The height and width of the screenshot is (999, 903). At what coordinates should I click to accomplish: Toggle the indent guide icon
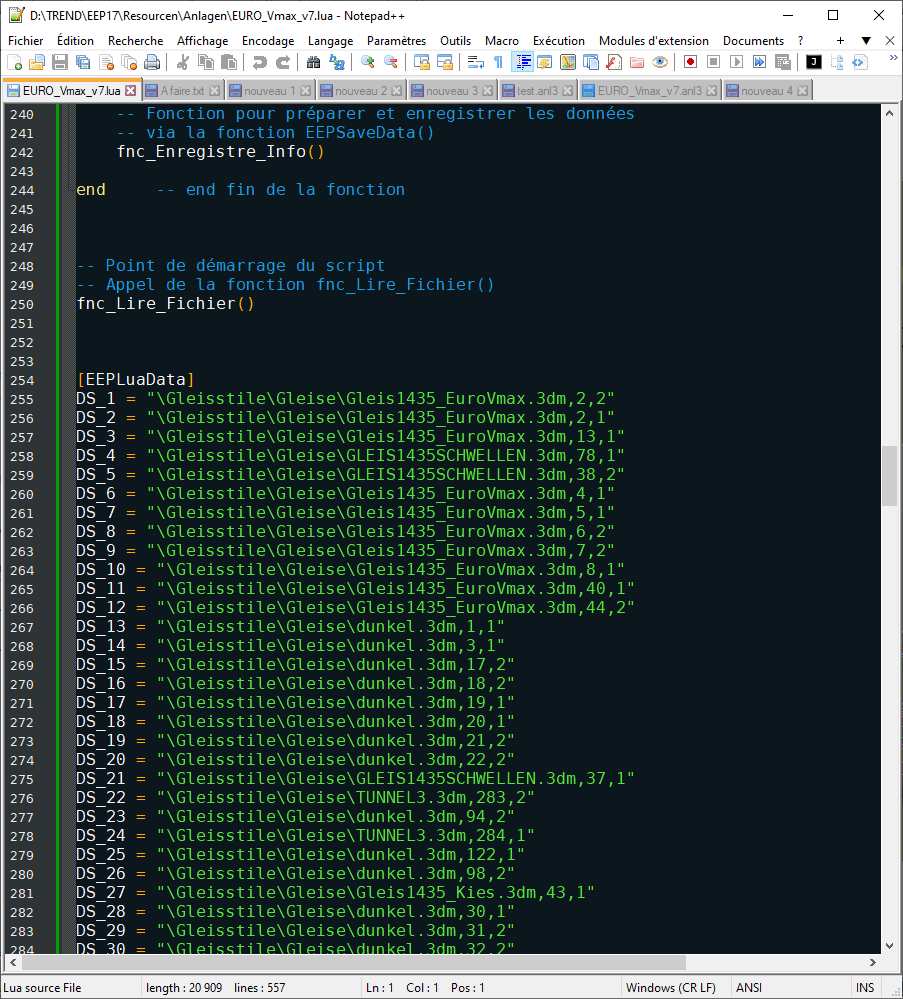point(522,62)
